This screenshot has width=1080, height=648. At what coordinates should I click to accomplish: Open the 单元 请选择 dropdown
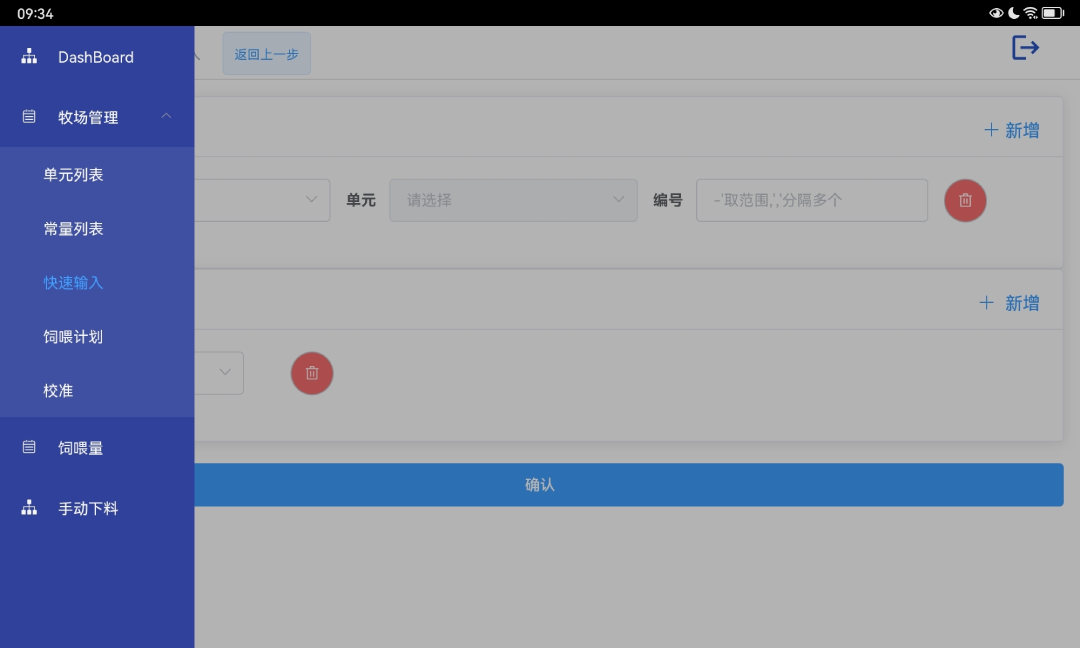[x=513, y=200]
